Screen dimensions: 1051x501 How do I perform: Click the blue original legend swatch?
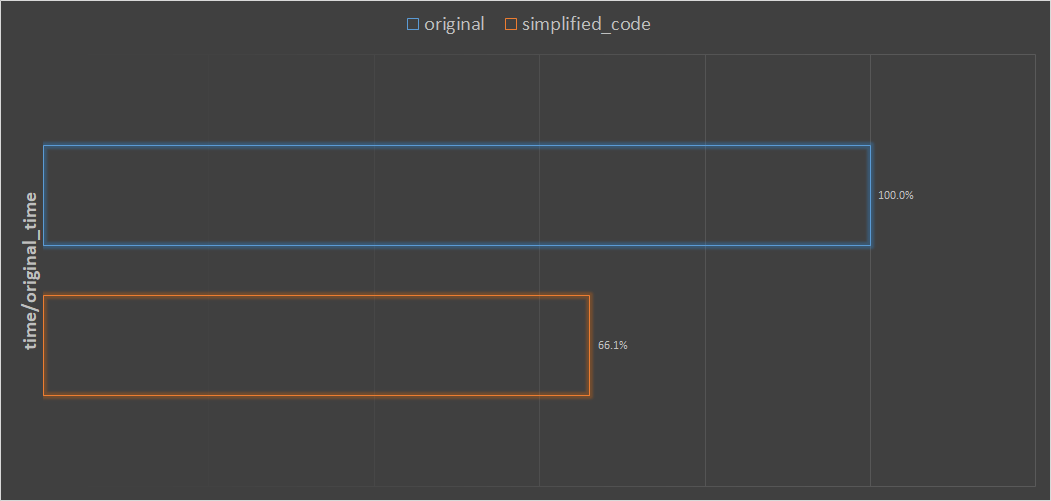pos(413,25)
